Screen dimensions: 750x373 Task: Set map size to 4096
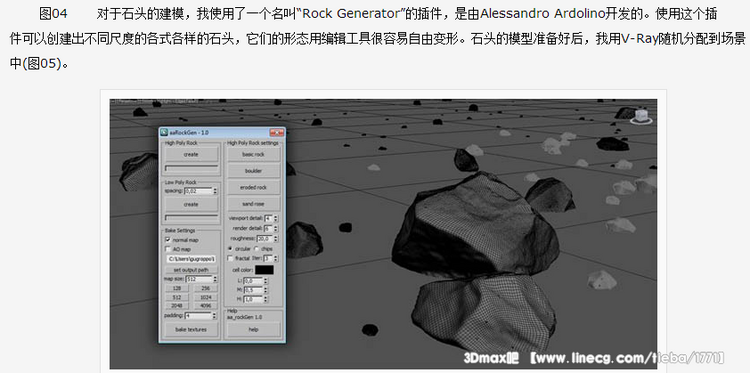[206, 306]
